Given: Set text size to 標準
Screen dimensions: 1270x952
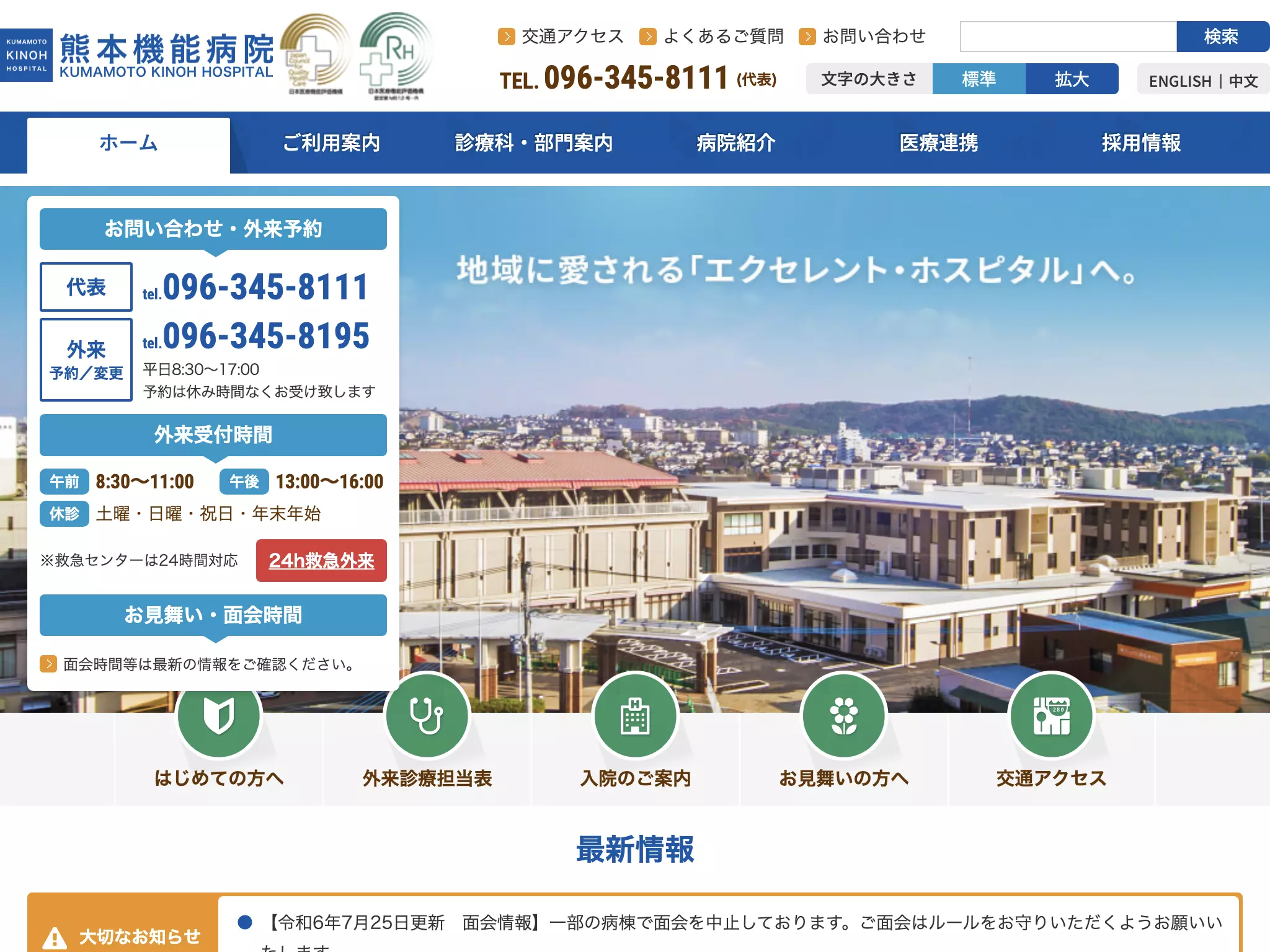Looking at the screenshot, I should click(979, 79).
